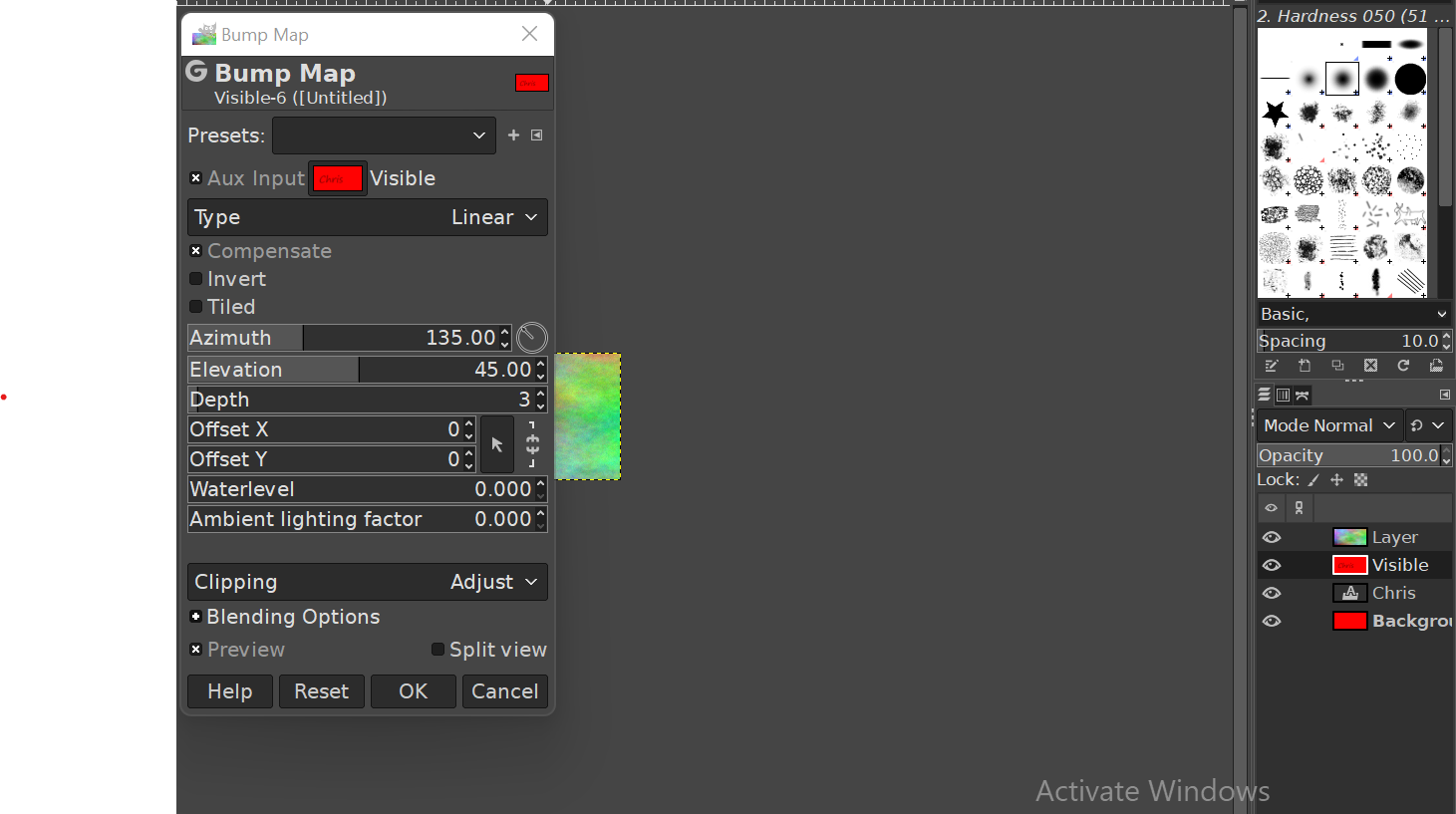Select the Chris layer thumbnail
Viewport: 1456px width, 814px height.
click(x=1350, y=593)
